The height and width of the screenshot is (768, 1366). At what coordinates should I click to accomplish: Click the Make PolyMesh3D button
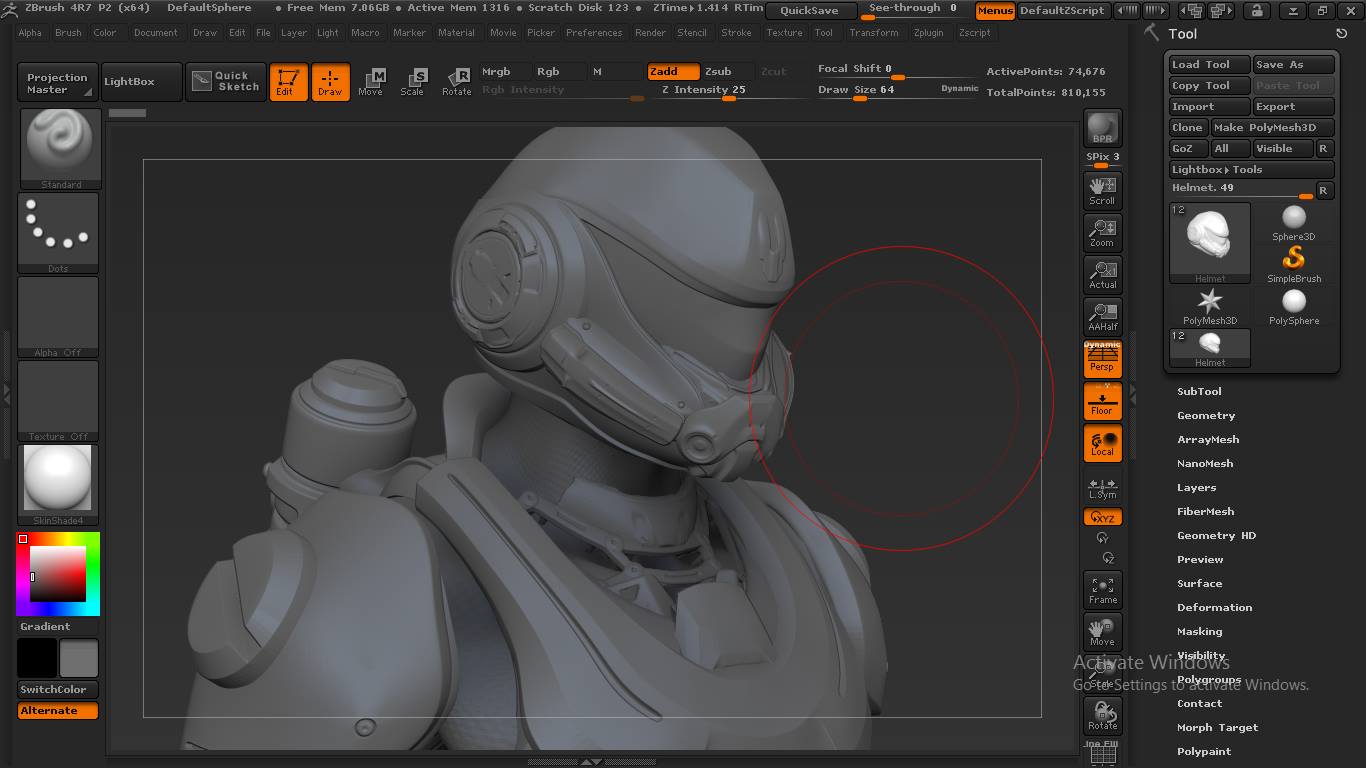1272,128
